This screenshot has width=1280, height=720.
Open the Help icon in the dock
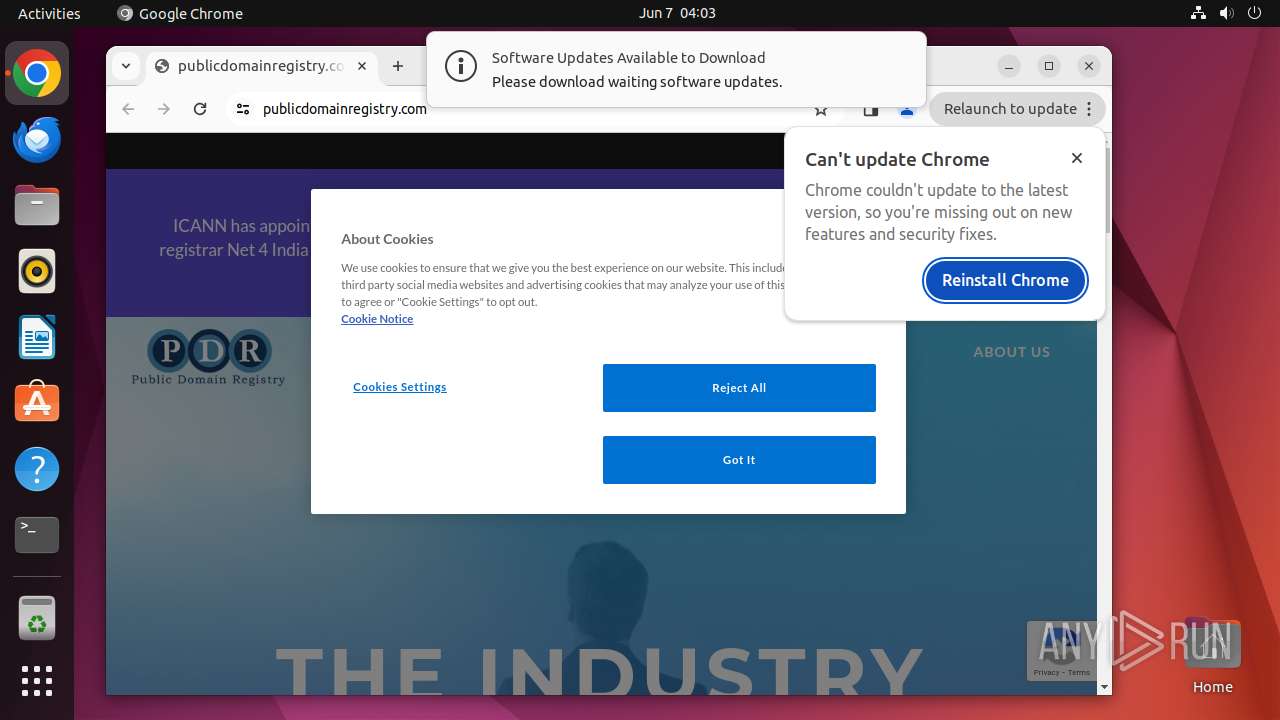tap(37, 469)
